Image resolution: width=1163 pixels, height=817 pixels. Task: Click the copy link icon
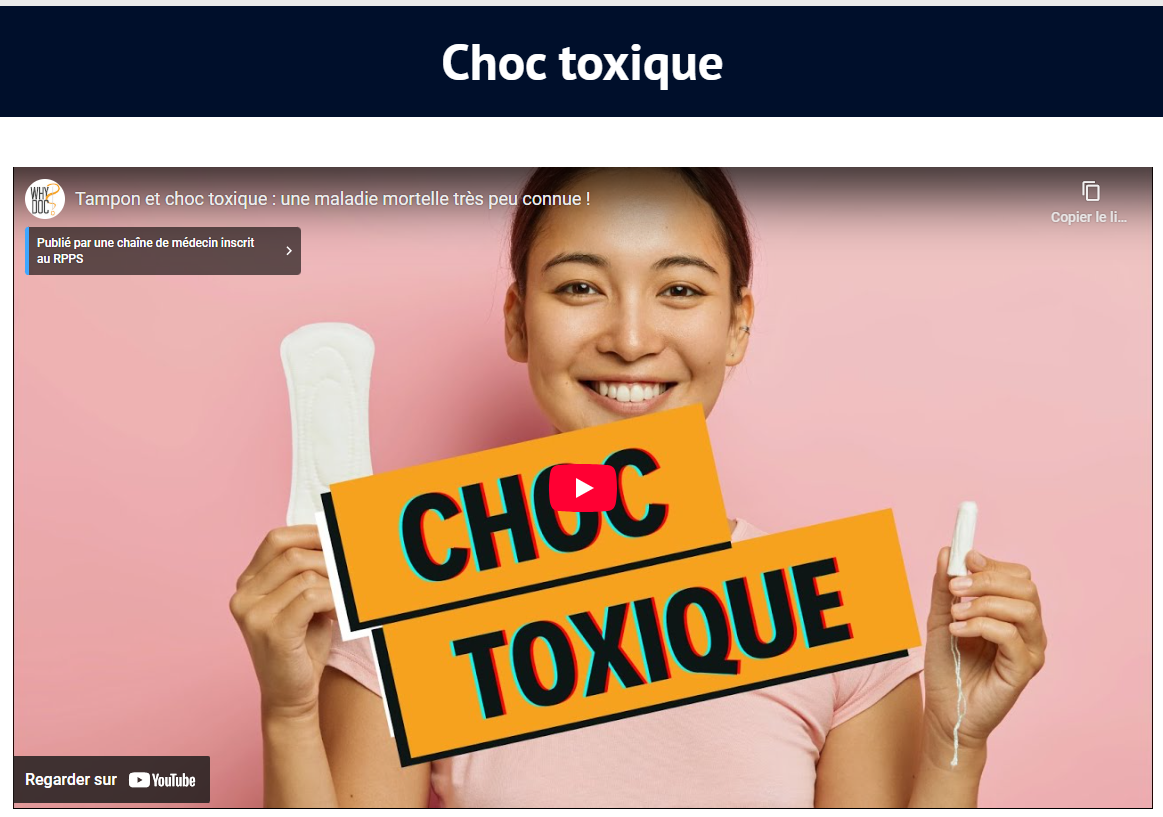(x=1090, y=191)
